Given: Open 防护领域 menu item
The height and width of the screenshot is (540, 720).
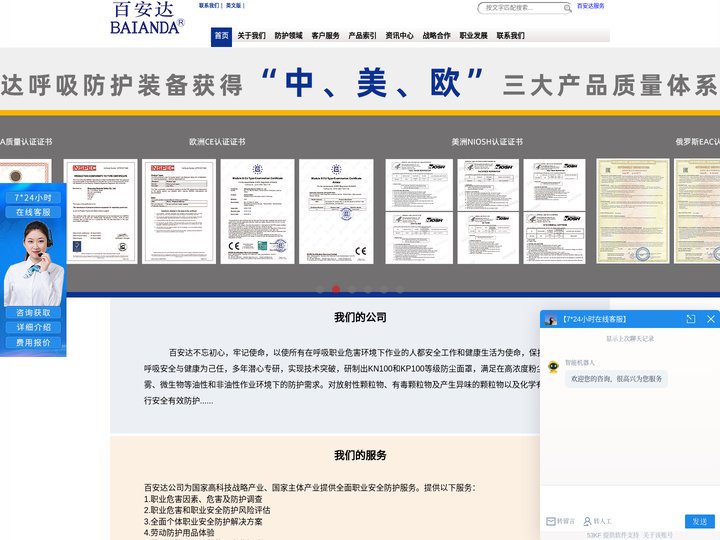Looking at the screenshot, I should (x=288, y=35).
